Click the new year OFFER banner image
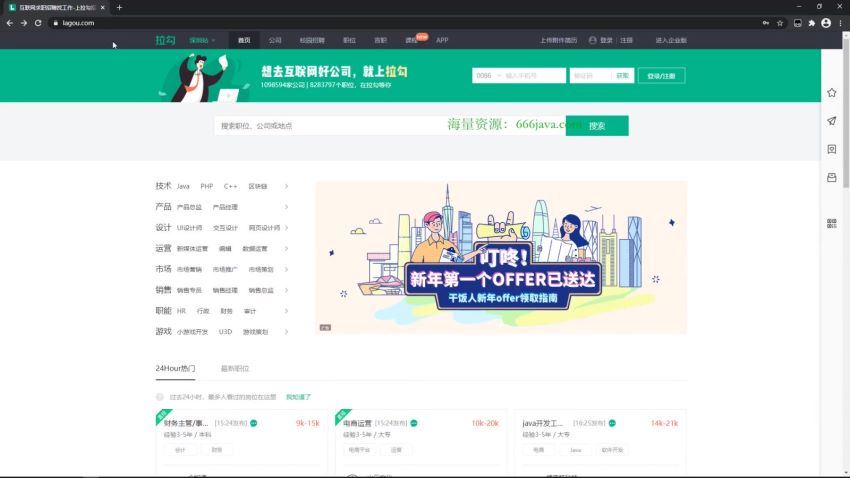This screenshot has height=478, width=850. coord(501,258)
